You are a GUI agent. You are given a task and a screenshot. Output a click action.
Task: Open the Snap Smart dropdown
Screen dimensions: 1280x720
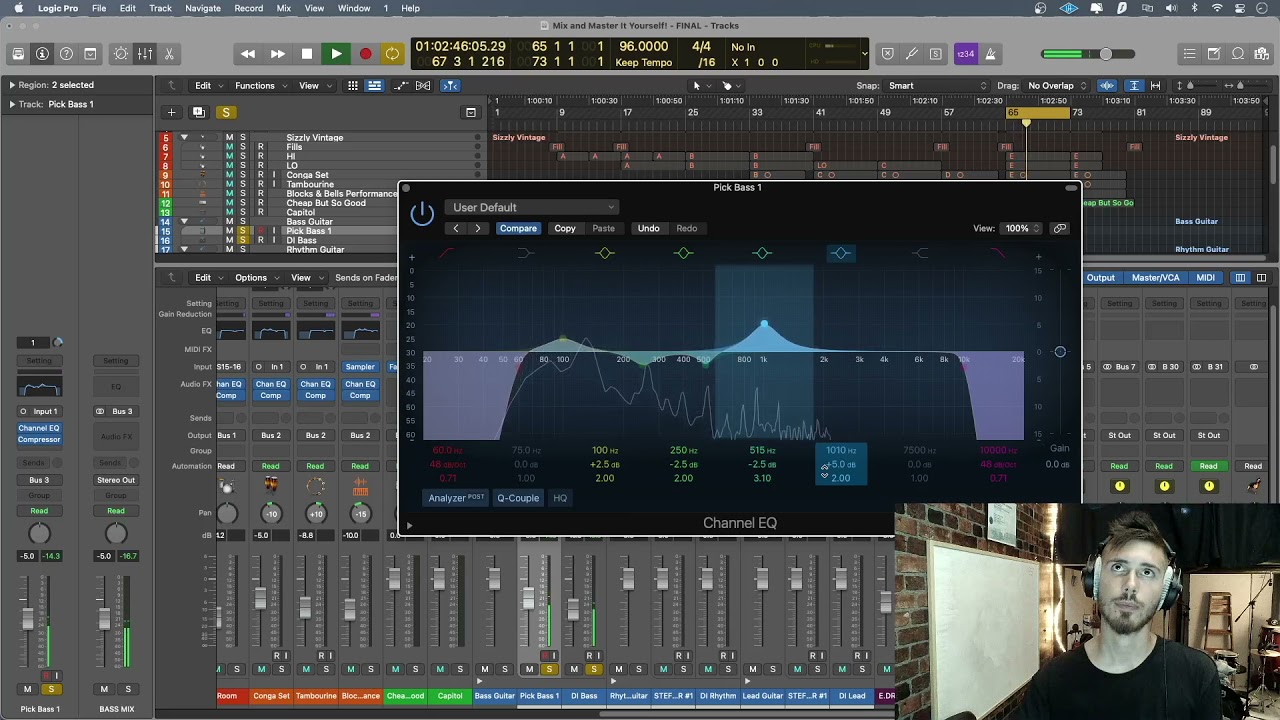click(x=935, y=86)
